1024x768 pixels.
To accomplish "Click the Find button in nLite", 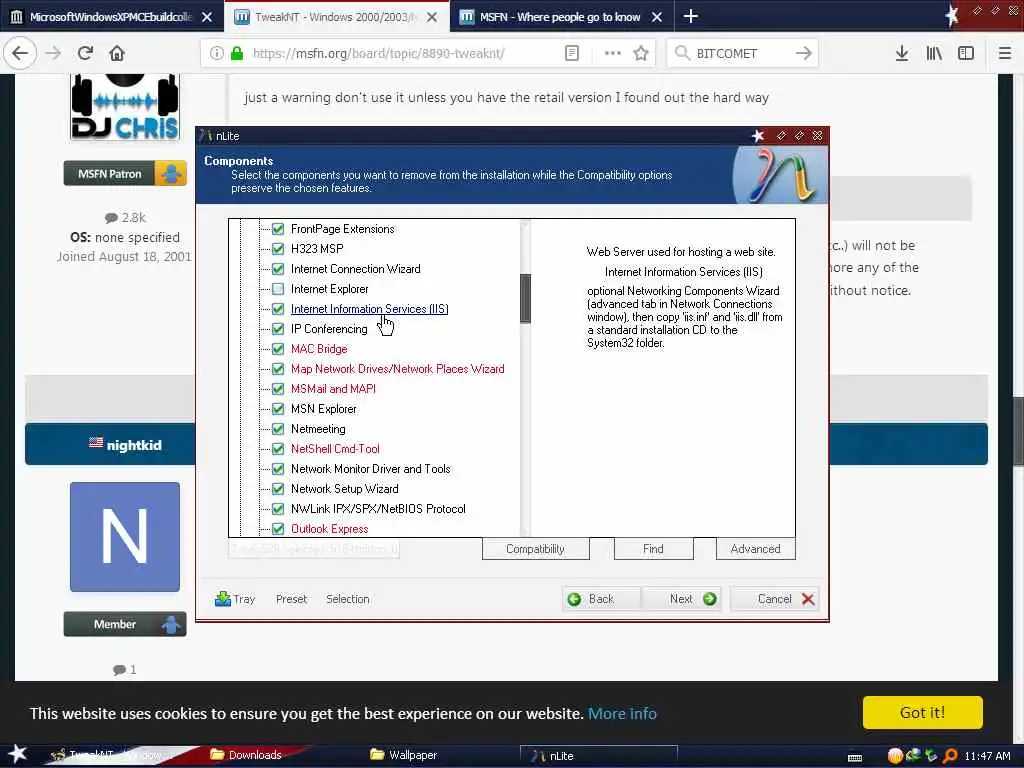I will pyautogui.click(x=652, y=549).
